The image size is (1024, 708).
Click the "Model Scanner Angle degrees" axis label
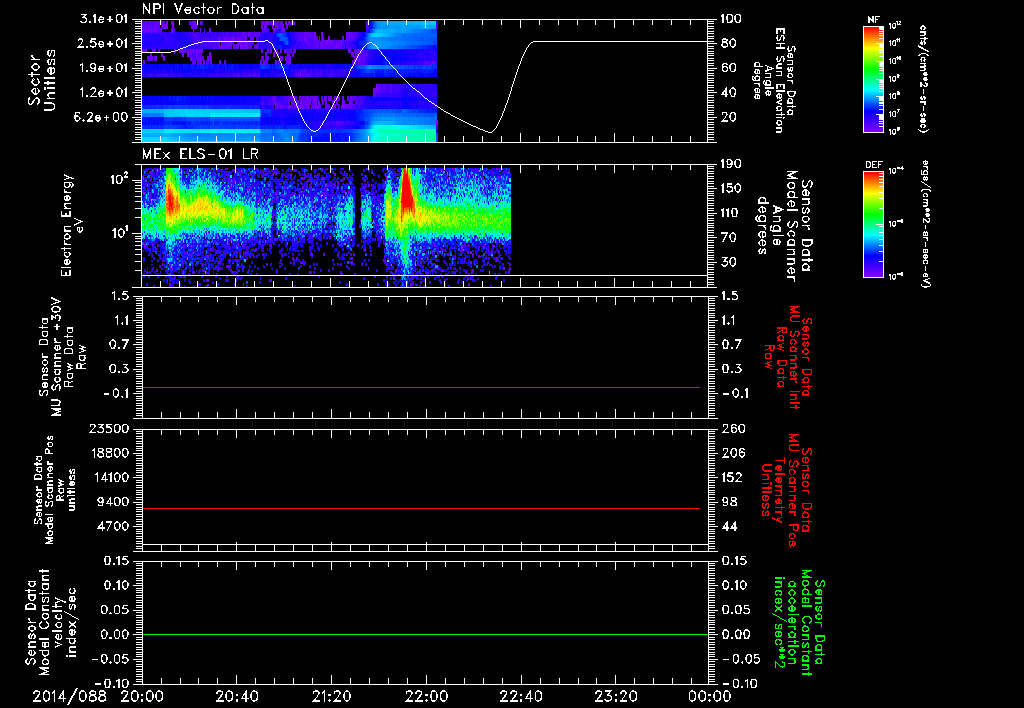pos(777,226)
